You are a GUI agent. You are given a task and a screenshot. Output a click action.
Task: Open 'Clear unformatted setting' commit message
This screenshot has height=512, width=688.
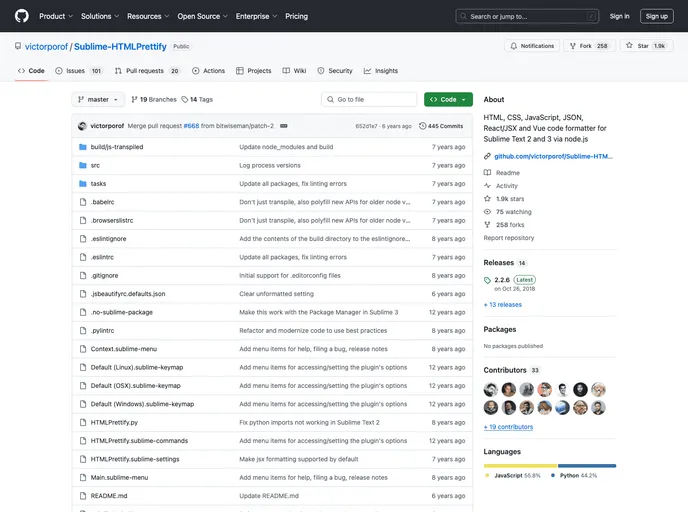pyautogui.click(x=276, y=294)
